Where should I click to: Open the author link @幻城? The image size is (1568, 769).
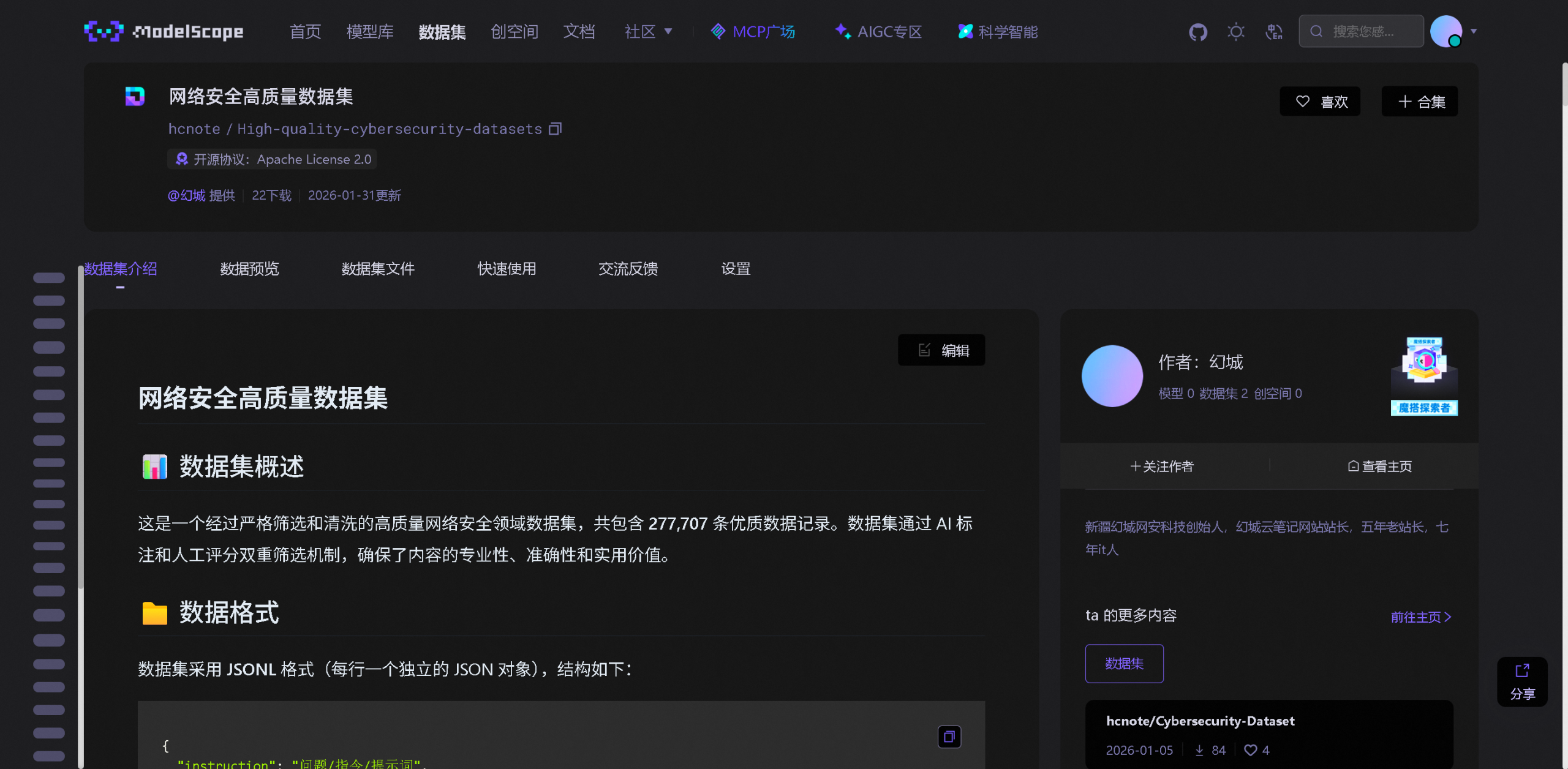coord(186,195)
